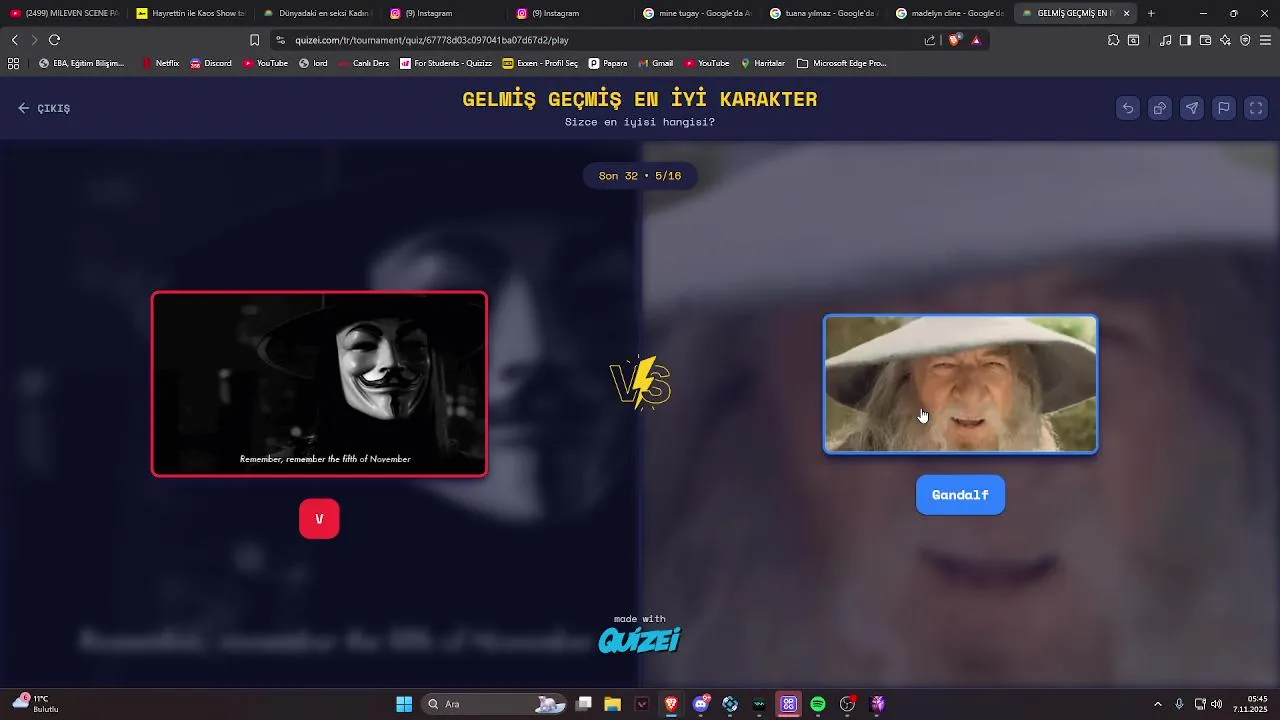Open the Windows Start menu

[x=404, y=704]
